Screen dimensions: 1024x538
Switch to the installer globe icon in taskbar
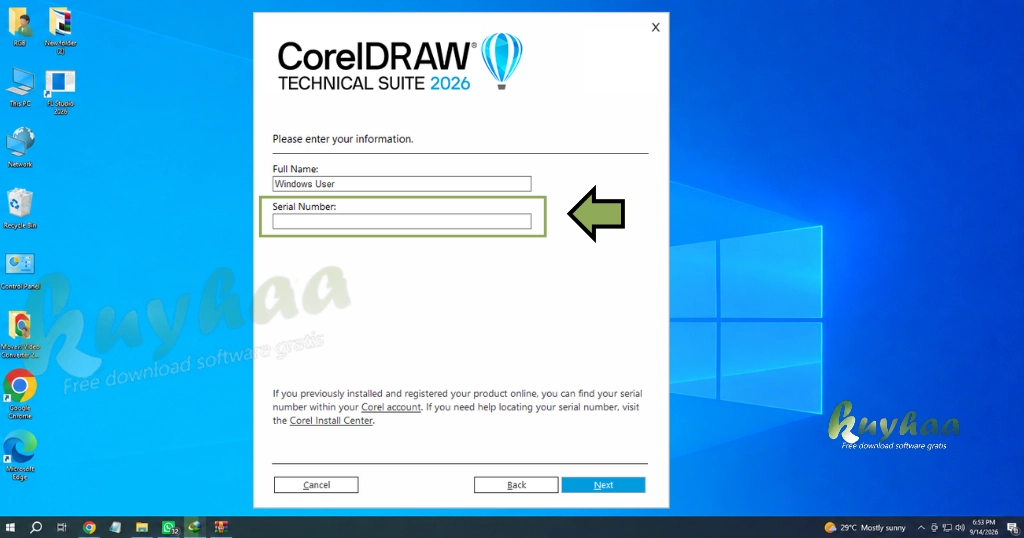pyautogui.click(x=195, y=527)
